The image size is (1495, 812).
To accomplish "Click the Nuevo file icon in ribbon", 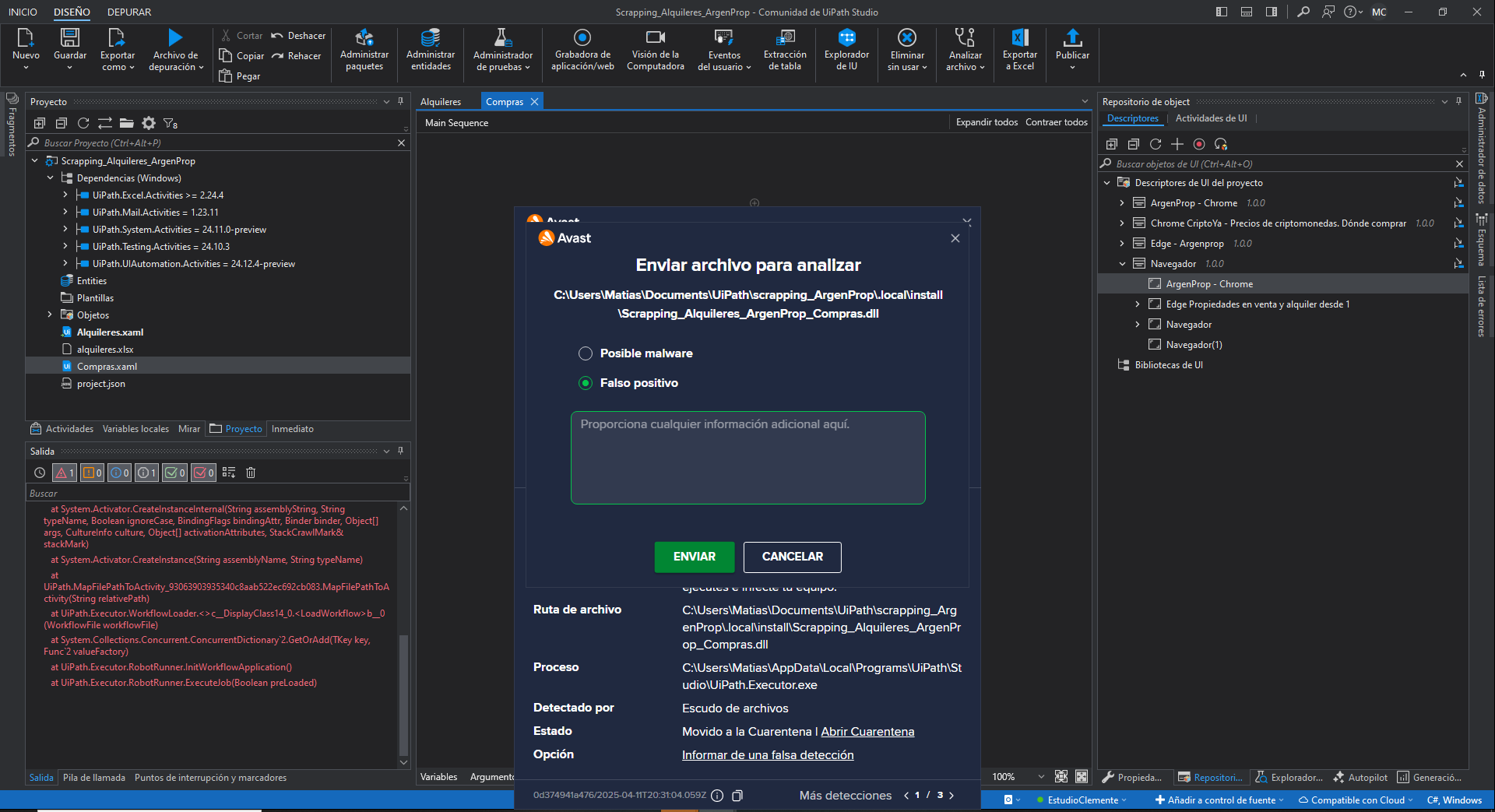I will click(x=25, y=37).
